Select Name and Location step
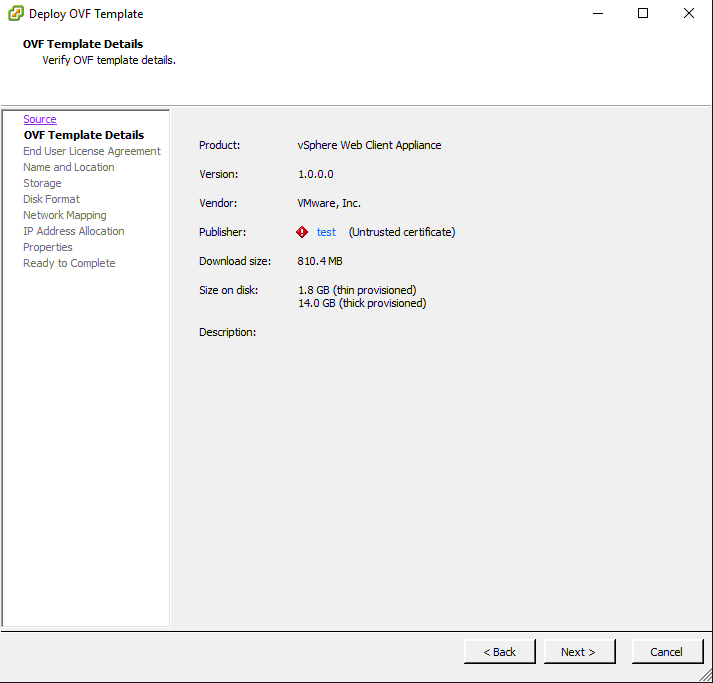 (69, 167)
